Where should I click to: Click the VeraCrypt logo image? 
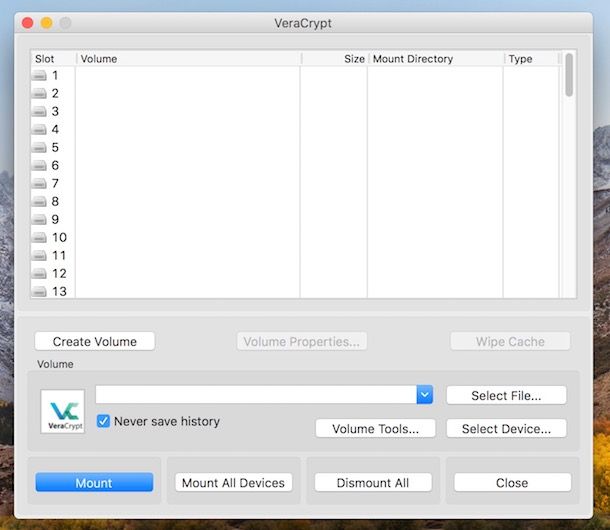tap(63, 412)
